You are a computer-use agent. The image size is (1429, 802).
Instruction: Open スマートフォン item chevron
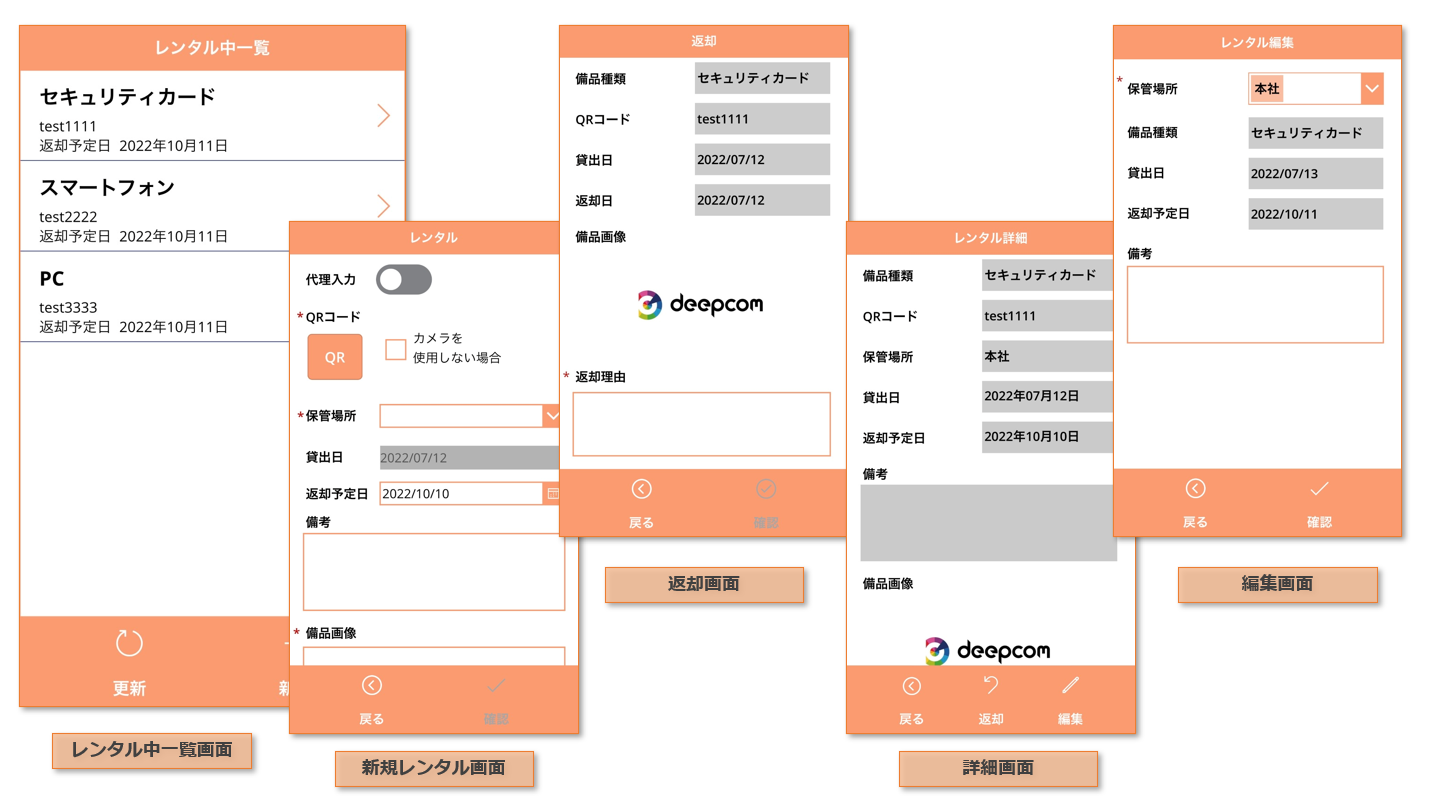point(383,206)
